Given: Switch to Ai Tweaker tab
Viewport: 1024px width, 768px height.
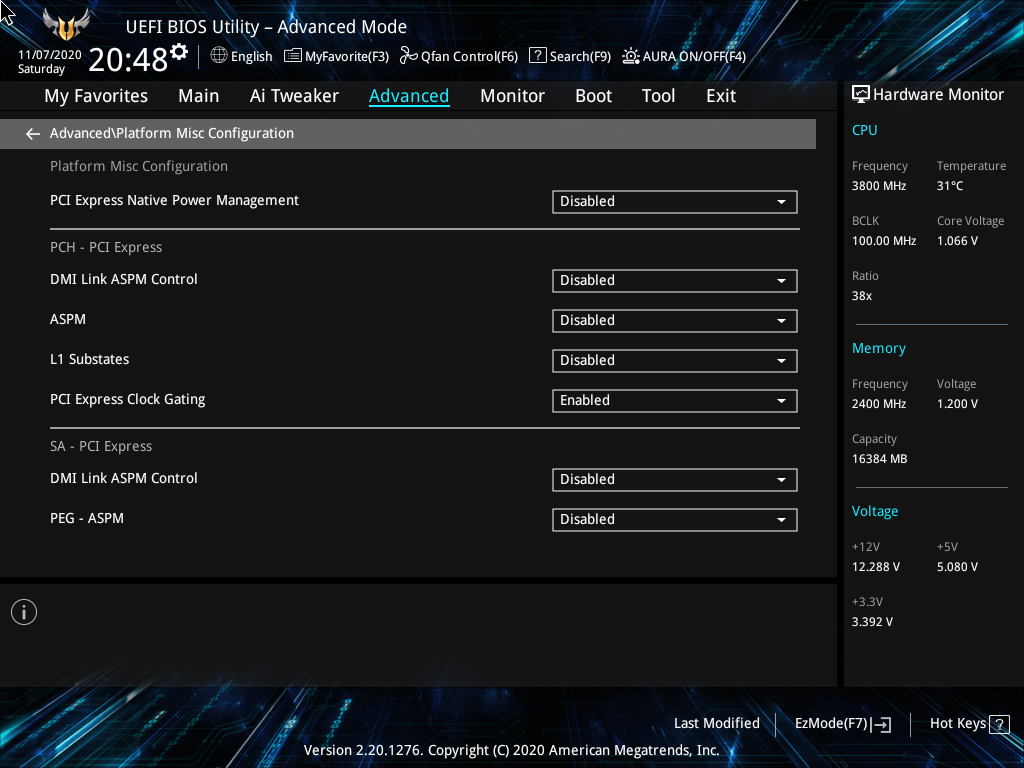Looking at the screenshot, I should [x=294, y=96].
